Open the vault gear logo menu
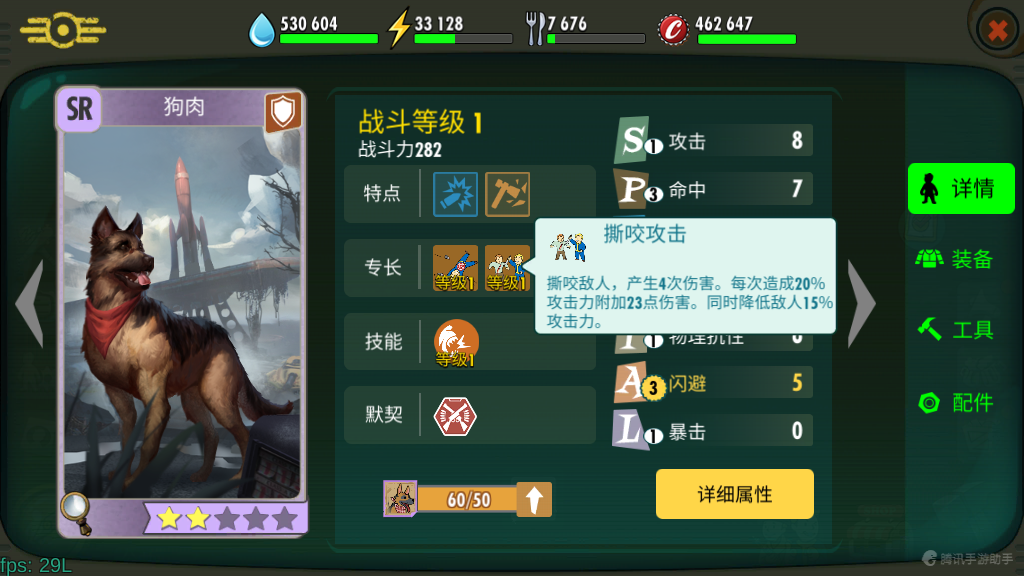The width and height of the screenshot is (1024, 576). click(63, 30)
